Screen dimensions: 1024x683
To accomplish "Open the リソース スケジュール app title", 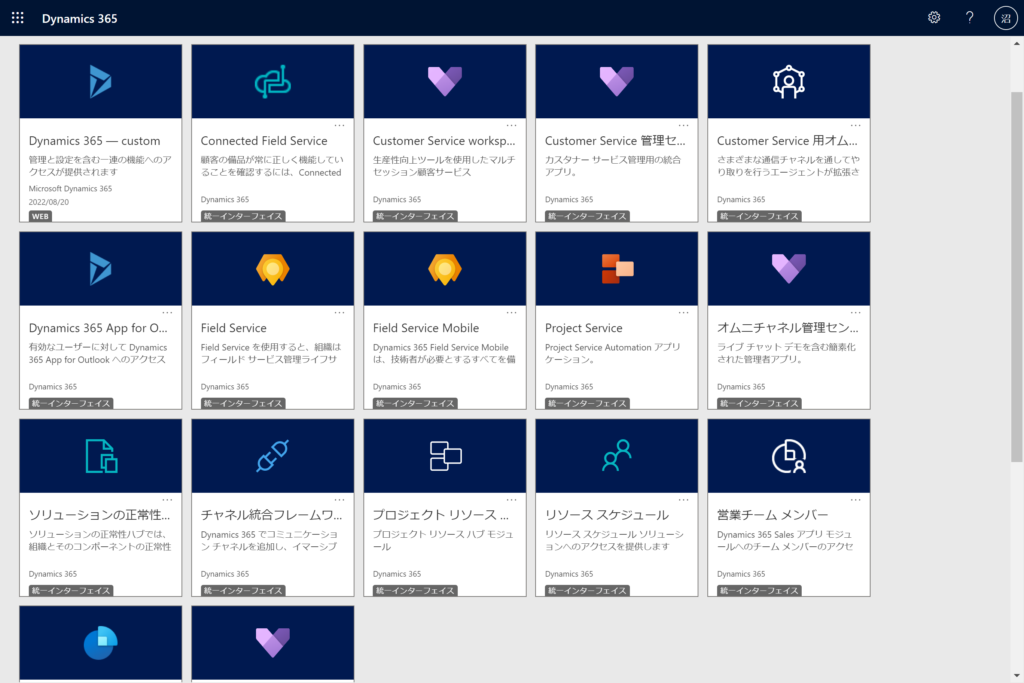I will click(x=607, y=515).
